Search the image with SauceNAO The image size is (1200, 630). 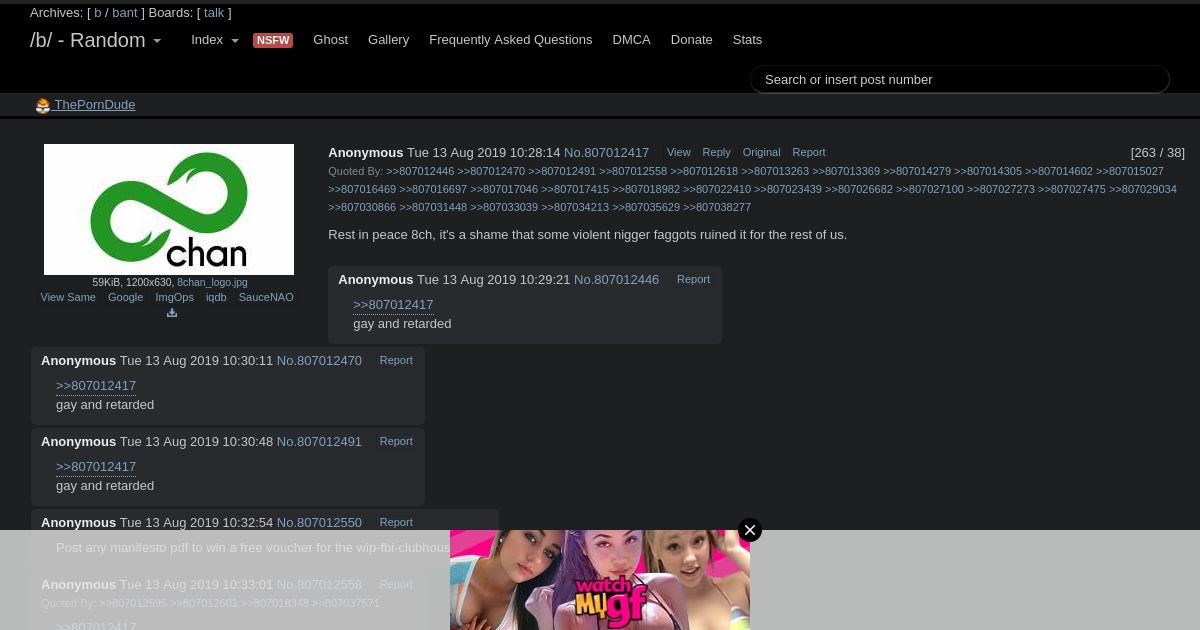pos(266,298)
